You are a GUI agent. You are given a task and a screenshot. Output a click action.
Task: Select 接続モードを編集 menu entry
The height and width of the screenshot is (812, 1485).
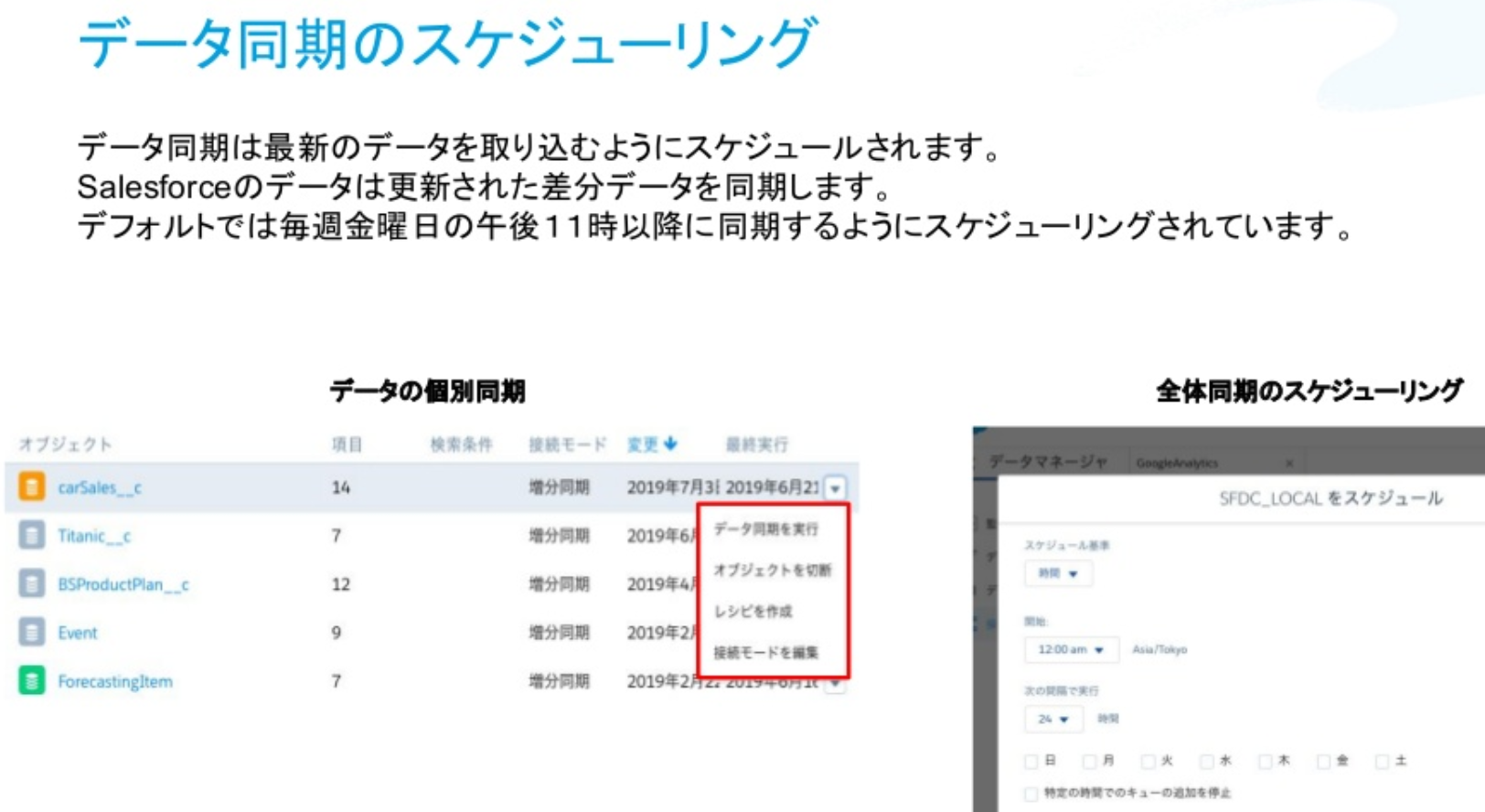(x=765, y=652)
